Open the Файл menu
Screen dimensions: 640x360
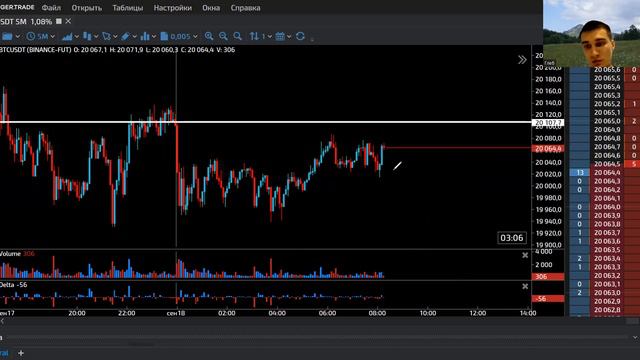pyautogui.click(x=51, y=8)
